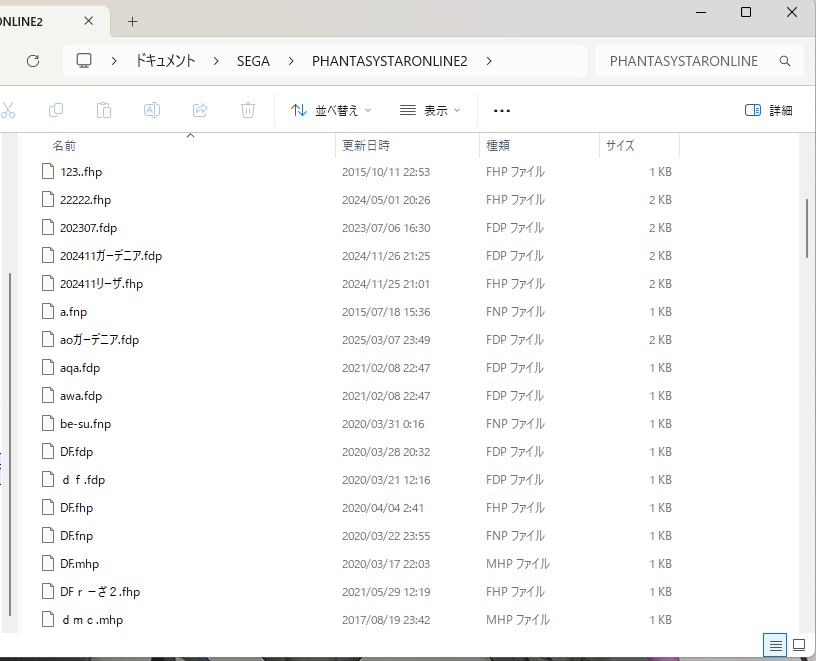Viewport: 816px width, 661px height.
Task: Toggle the 詳細 details pane button
Action: (769, 110)
